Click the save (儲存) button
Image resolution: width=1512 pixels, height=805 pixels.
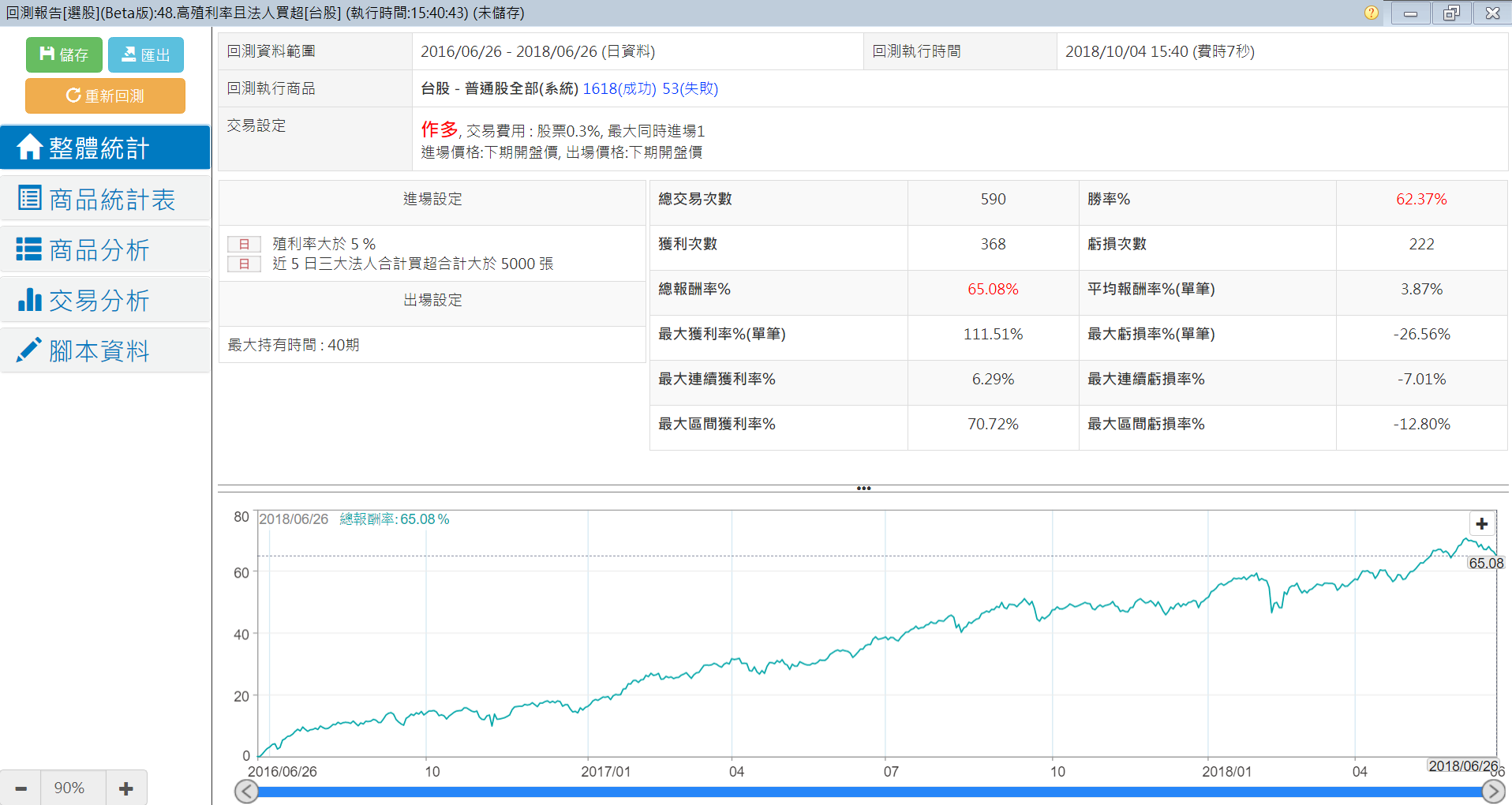pos(64,54)
